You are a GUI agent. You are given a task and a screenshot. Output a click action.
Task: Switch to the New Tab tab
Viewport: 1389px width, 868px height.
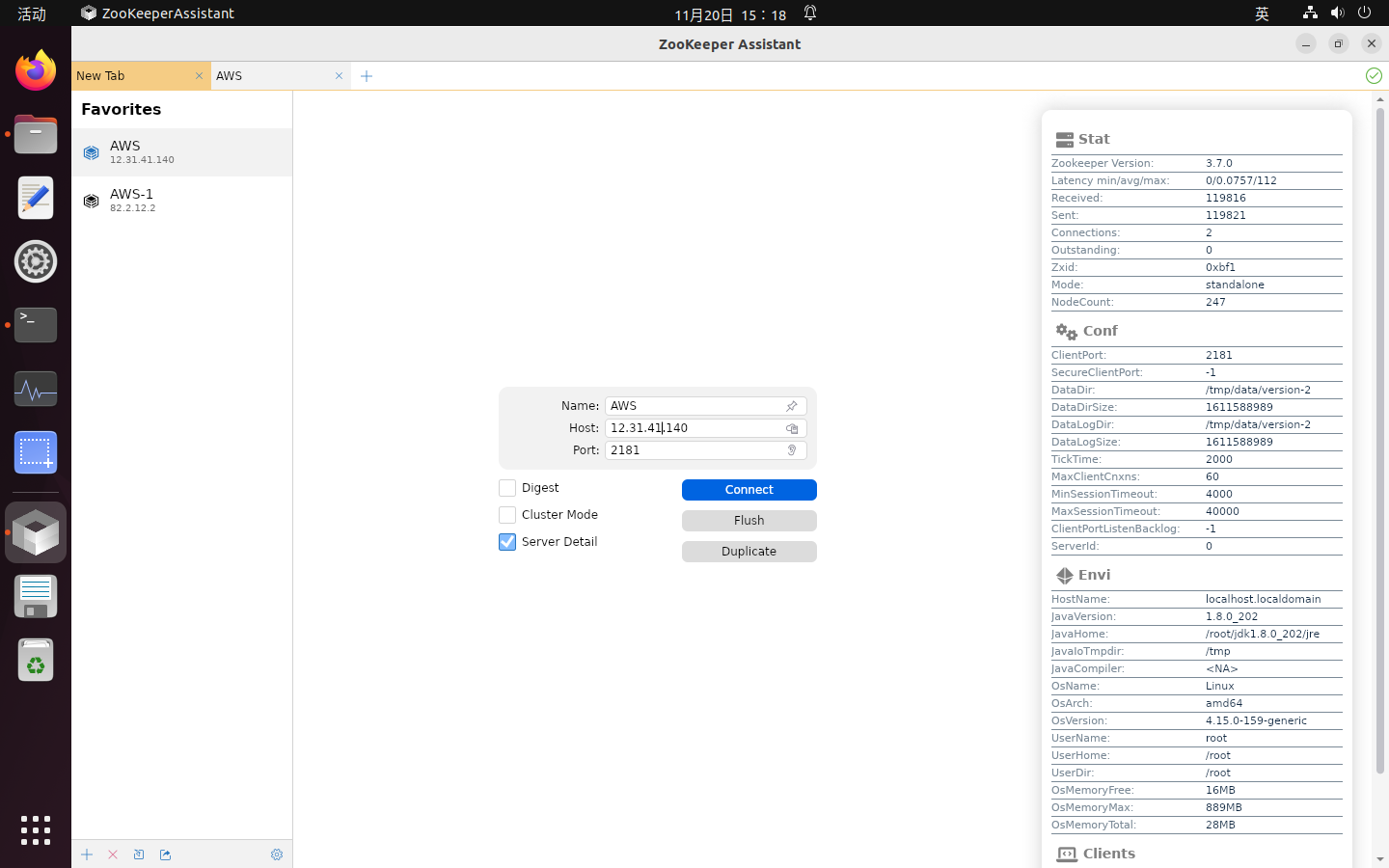point(141,76)
